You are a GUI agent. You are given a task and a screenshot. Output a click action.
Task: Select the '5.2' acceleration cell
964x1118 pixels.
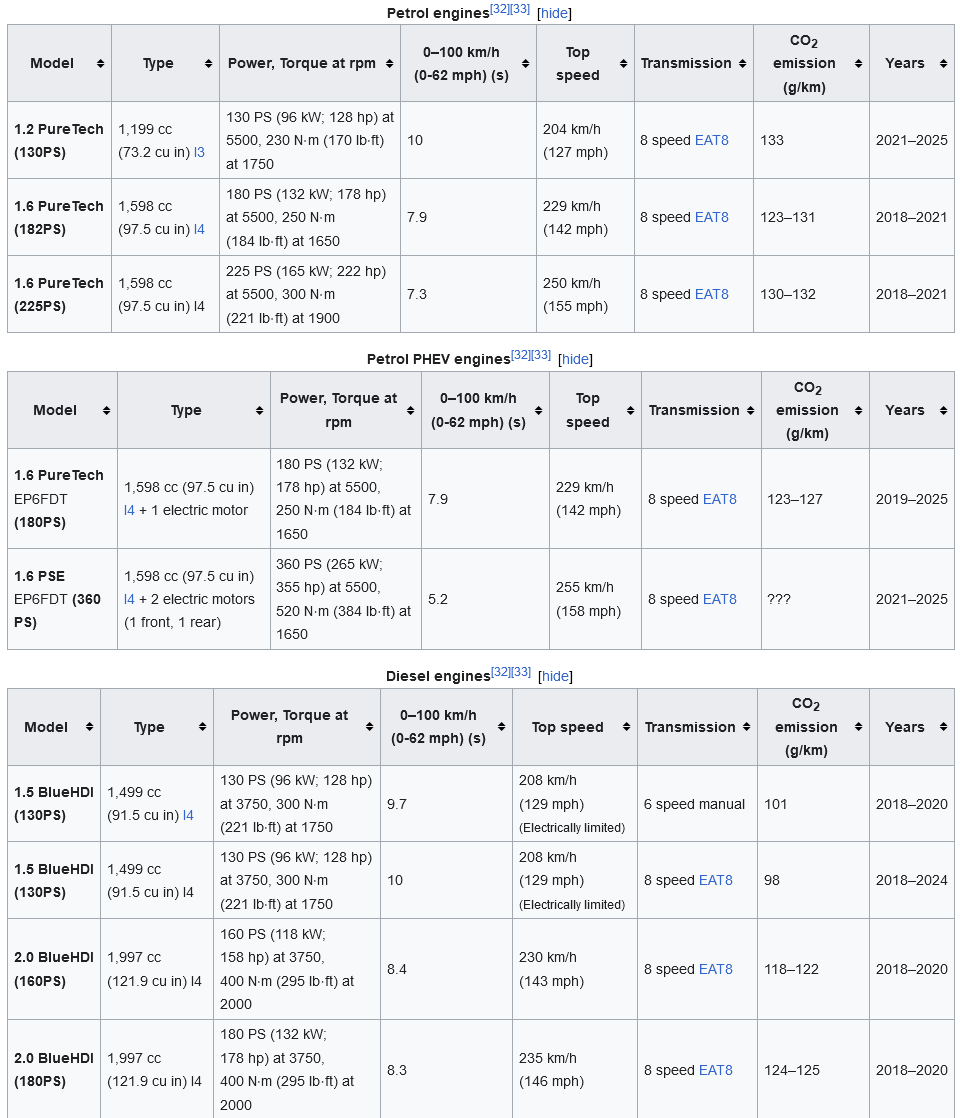(486, 599)
